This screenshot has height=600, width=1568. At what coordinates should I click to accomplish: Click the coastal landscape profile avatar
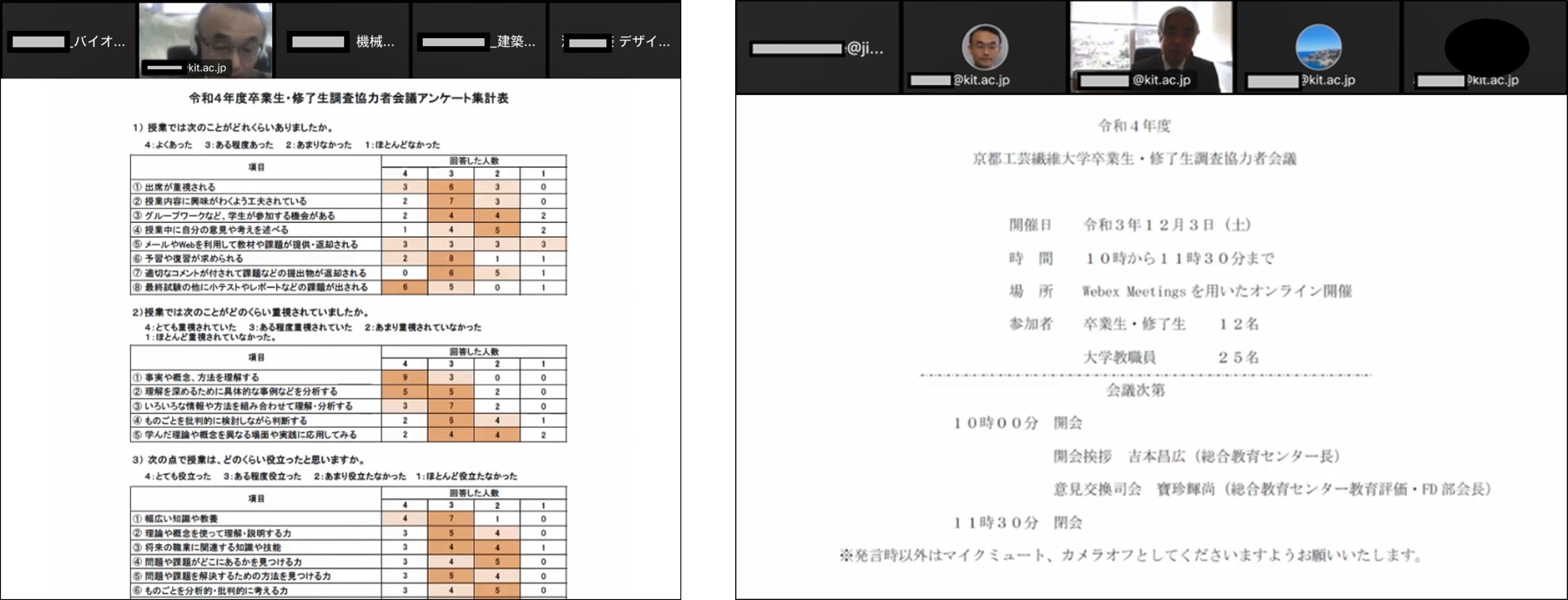1317,46
